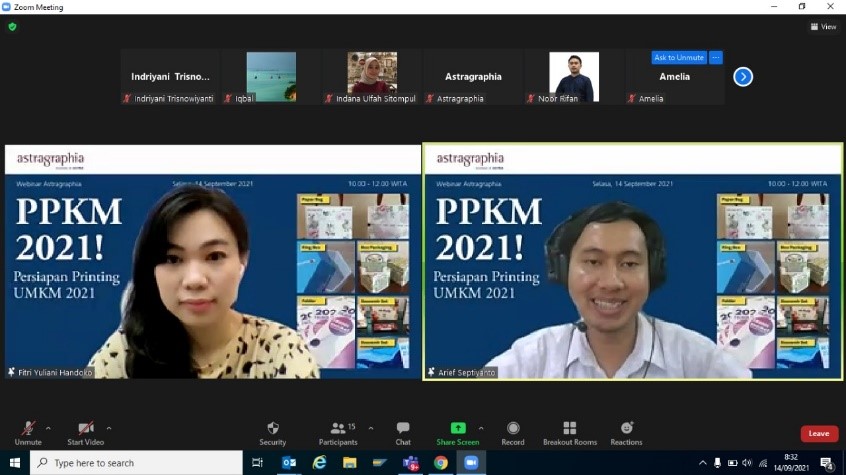846x475 pixels.
Task: Show next participants with blue arrow
Action: coord(743,77)
